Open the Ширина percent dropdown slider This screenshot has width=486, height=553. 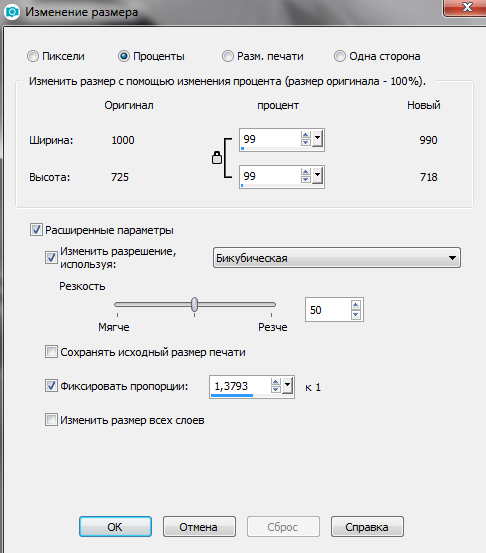pos(317,139)
